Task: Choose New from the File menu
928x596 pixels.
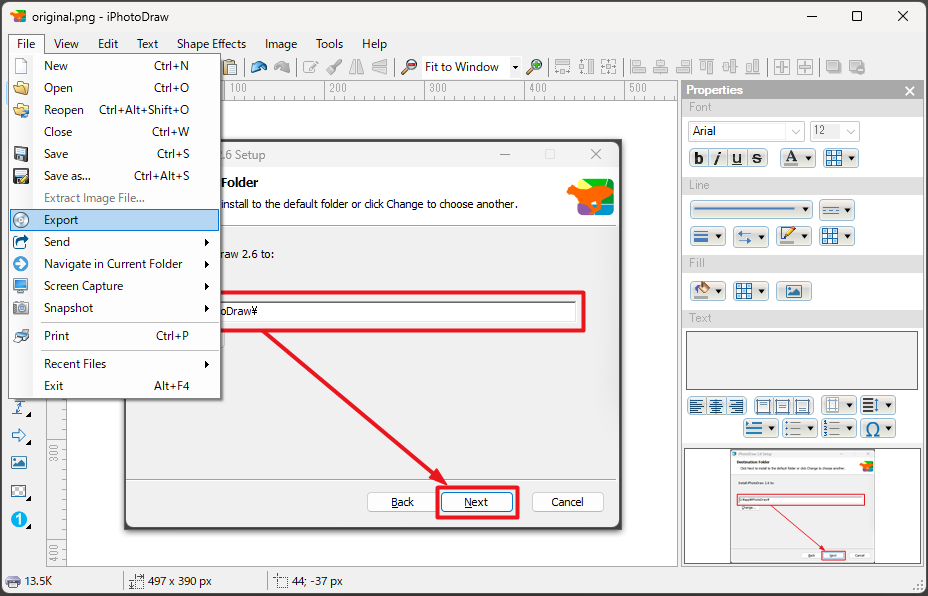Action: tap(114, 66)
